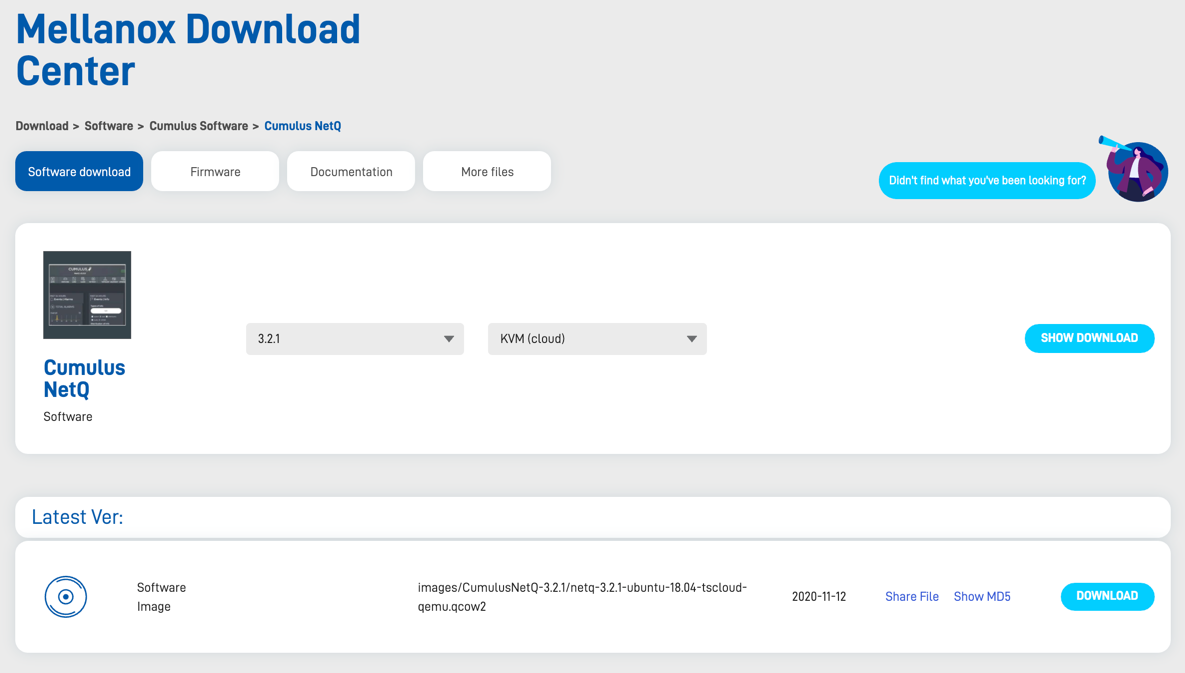Switch to the Firmware tab

[215, 172]
